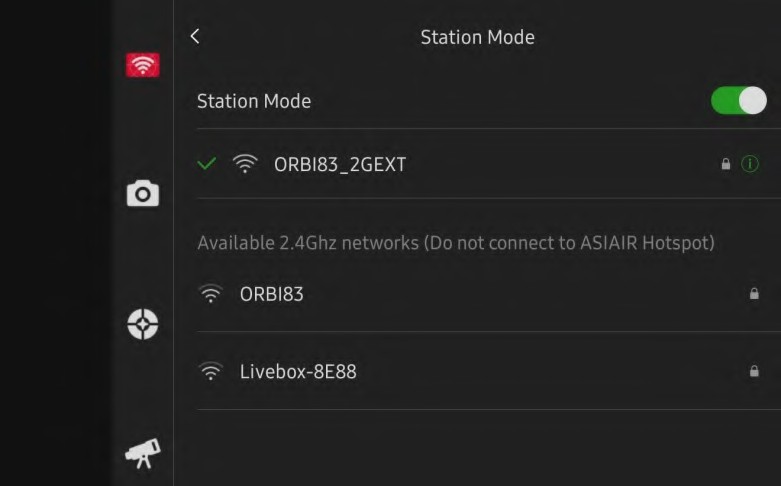Viewport: 781px width, 486px height.
Task: Click the Available 2.4Ghz networks heading
Action: [x=456, y=243]
